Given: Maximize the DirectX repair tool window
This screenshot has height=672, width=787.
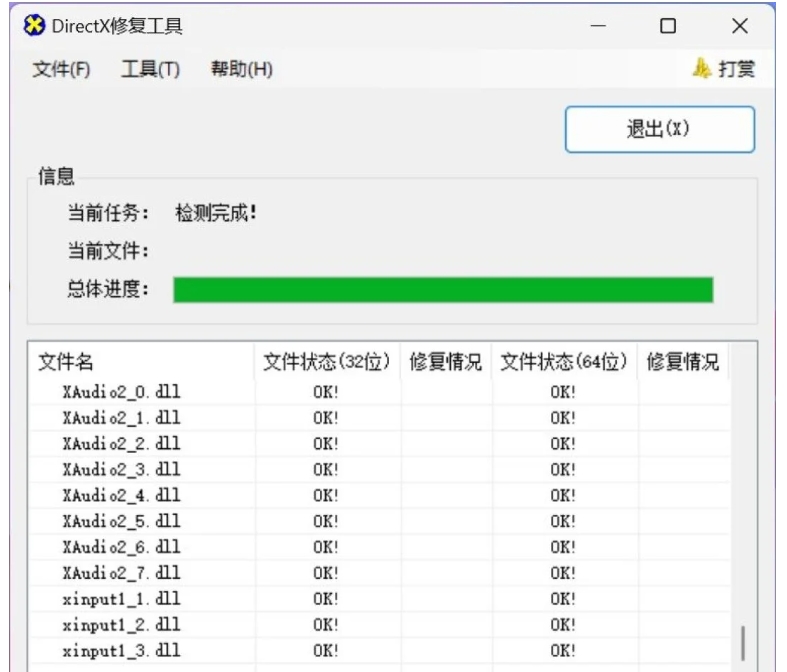Looking at the screenshot, I should coord(668,26).
